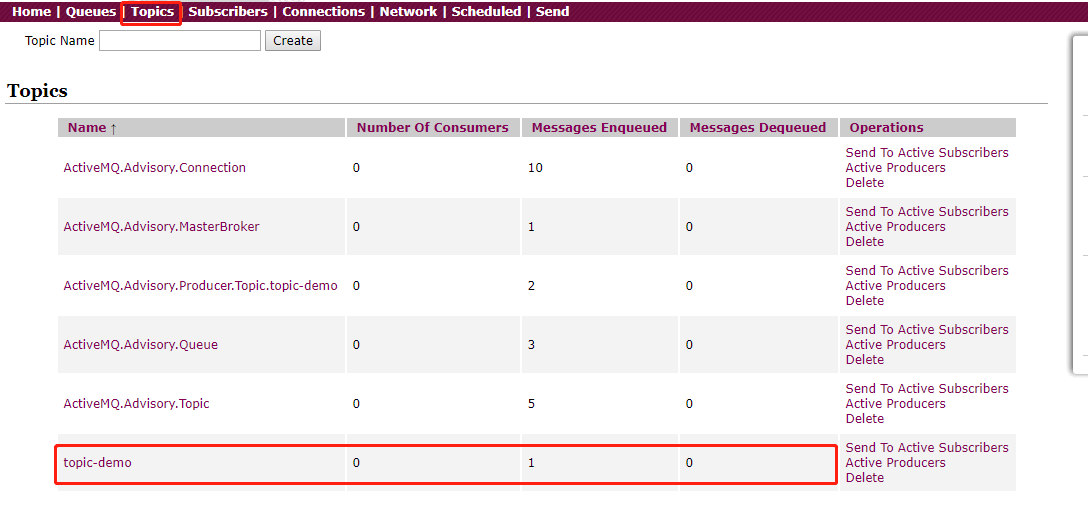This screenshot has width=1088, height=507.
Task: View Active Producers of ActiveMQ.Advisory.MasterBroker
Action: (x=896, y=227)
